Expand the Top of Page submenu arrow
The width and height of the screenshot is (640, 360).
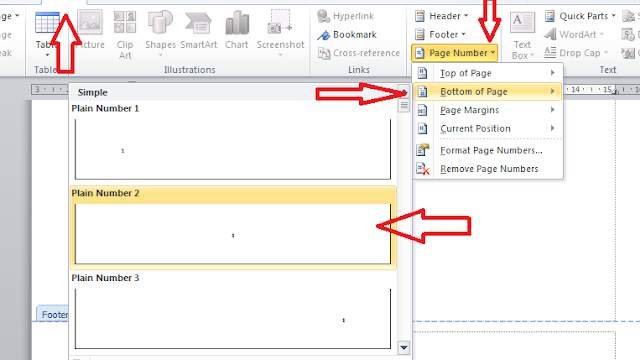pyautogui.click(x=553, y=73)
